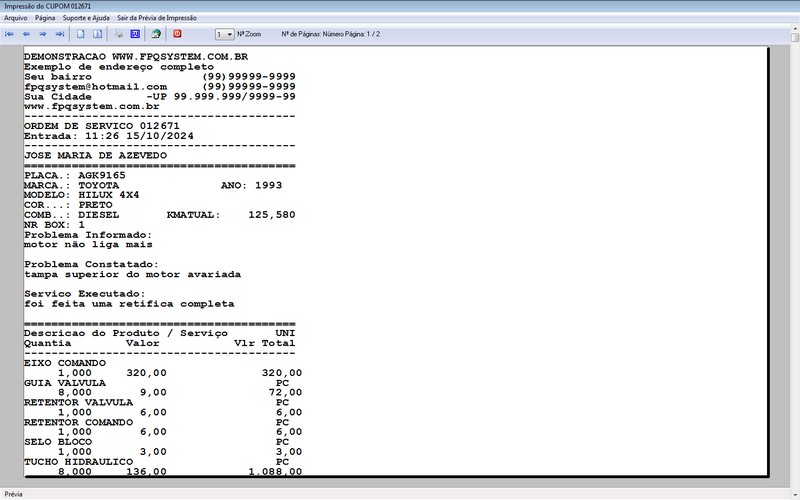
Task: Click the fpqsystem@hotmail.com email in the receipt
Action: (95, 87)
